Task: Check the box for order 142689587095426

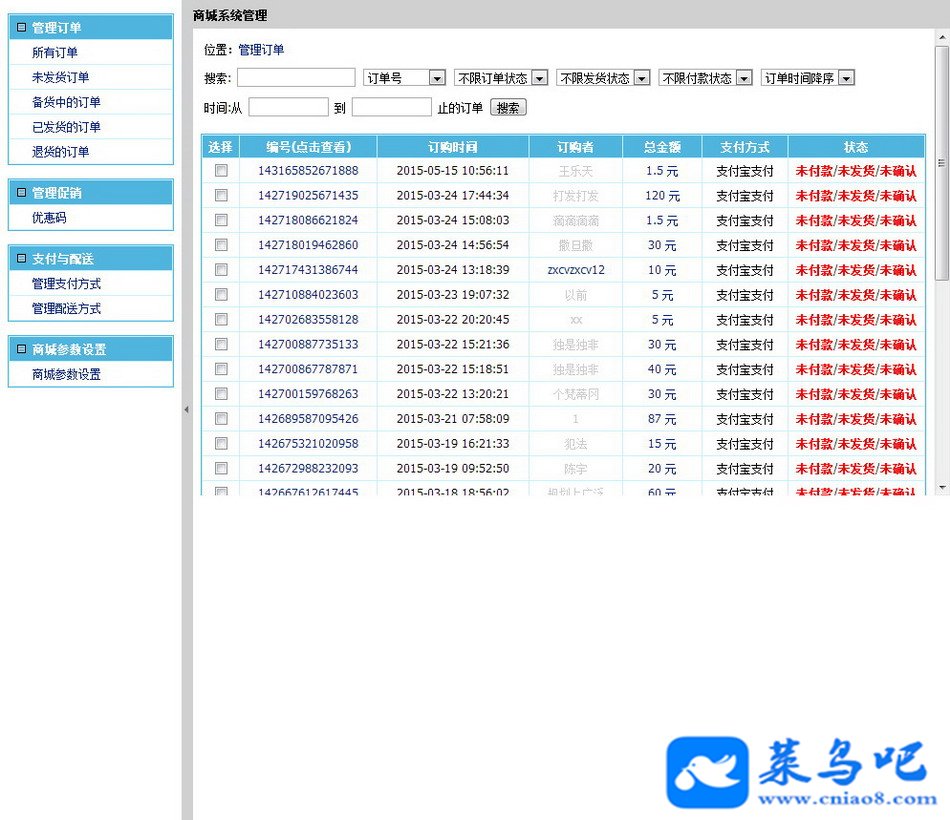Action: pos(221,419)
